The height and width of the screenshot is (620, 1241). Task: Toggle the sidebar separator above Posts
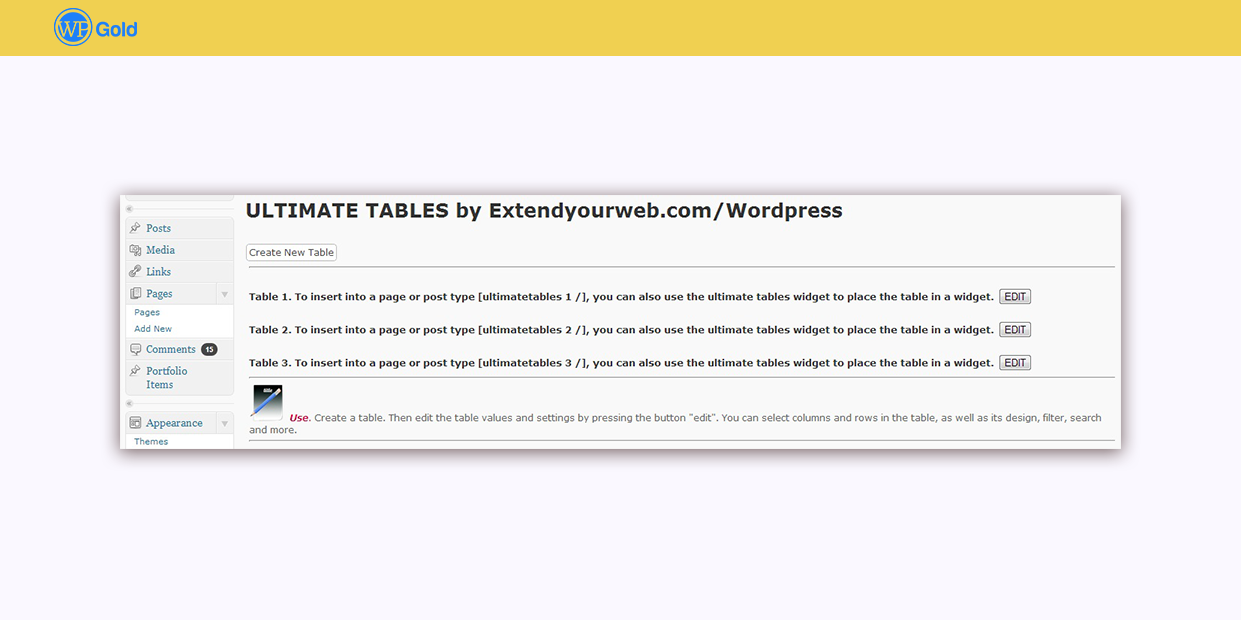tap(129, 208)
